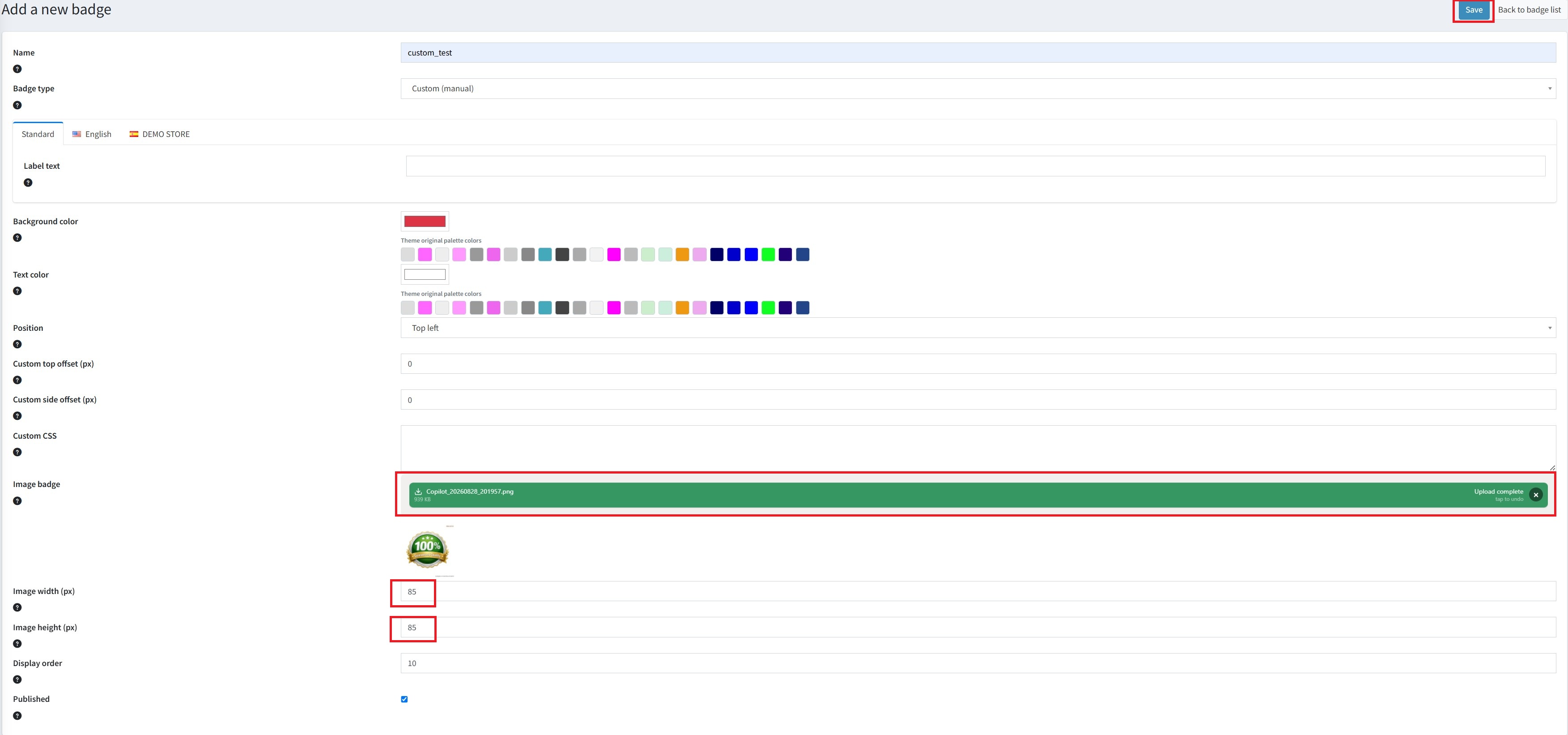This screenshot has width=1568, height=735.
Task: Pick orange swatch in Text color palette
Action: coord(682,308)
